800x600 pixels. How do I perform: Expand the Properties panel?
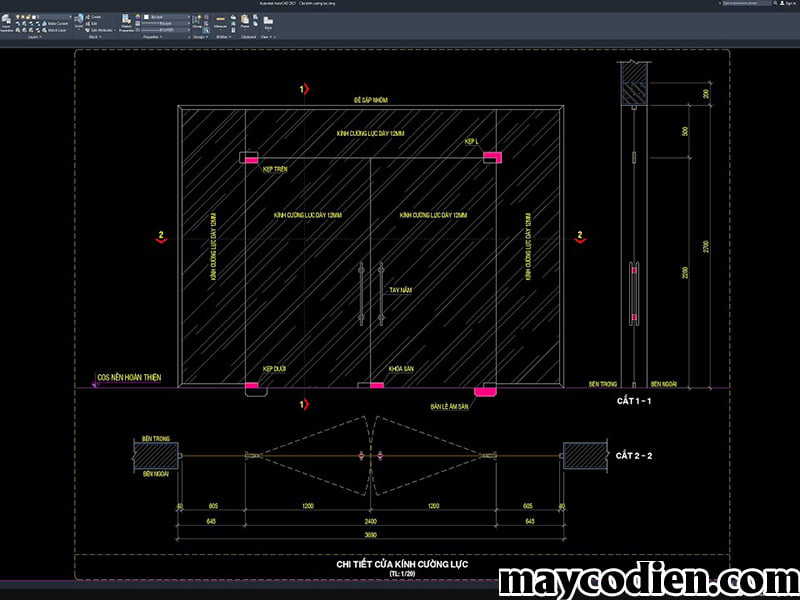(152, 37)
